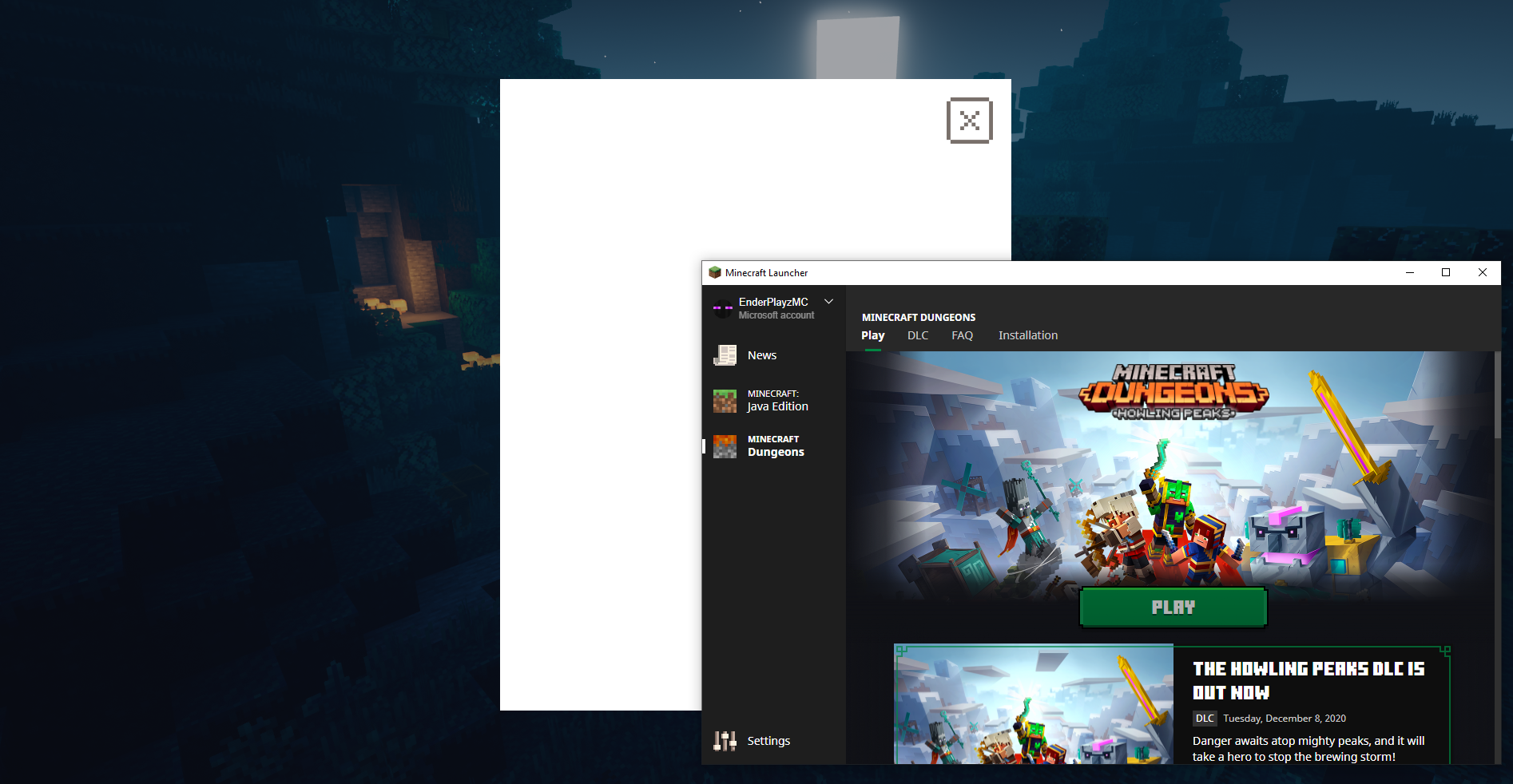Viewport: 1513px width, 784px height.
Task: Launch Dungeons with the green PLAY button
Action: coord(1173,608)
